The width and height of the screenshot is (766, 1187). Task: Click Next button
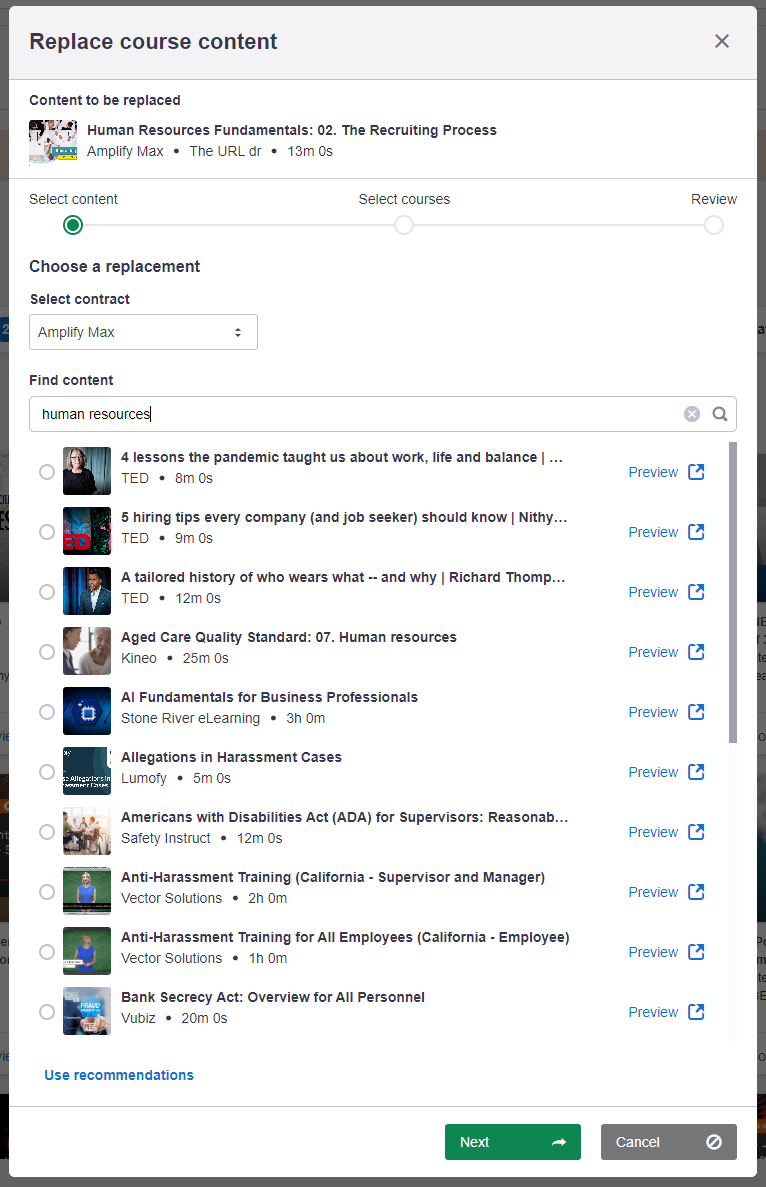(512, 1142)
